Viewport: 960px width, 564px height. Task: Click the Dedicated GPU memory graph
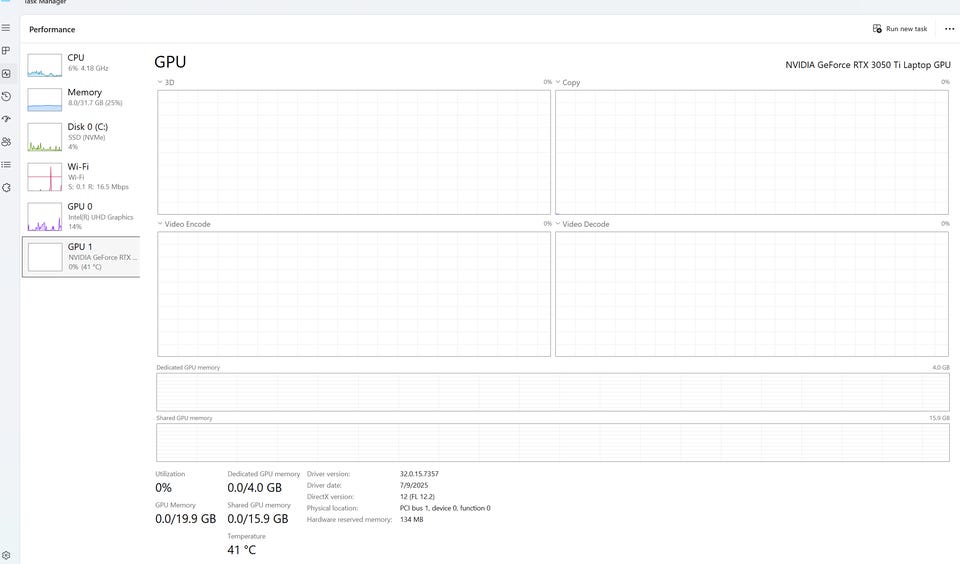[552, 392]
